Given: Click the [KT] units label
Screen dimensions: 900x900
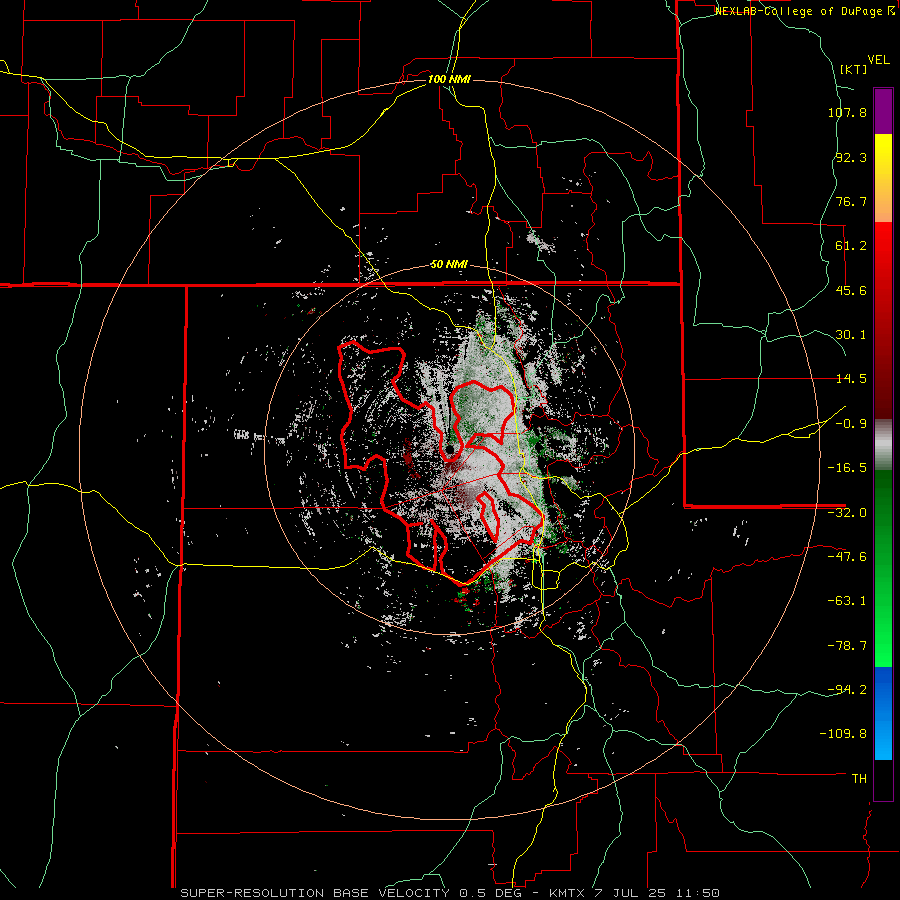Looking at the screenshot, I should pyautogui.click(x=854, y=69).
